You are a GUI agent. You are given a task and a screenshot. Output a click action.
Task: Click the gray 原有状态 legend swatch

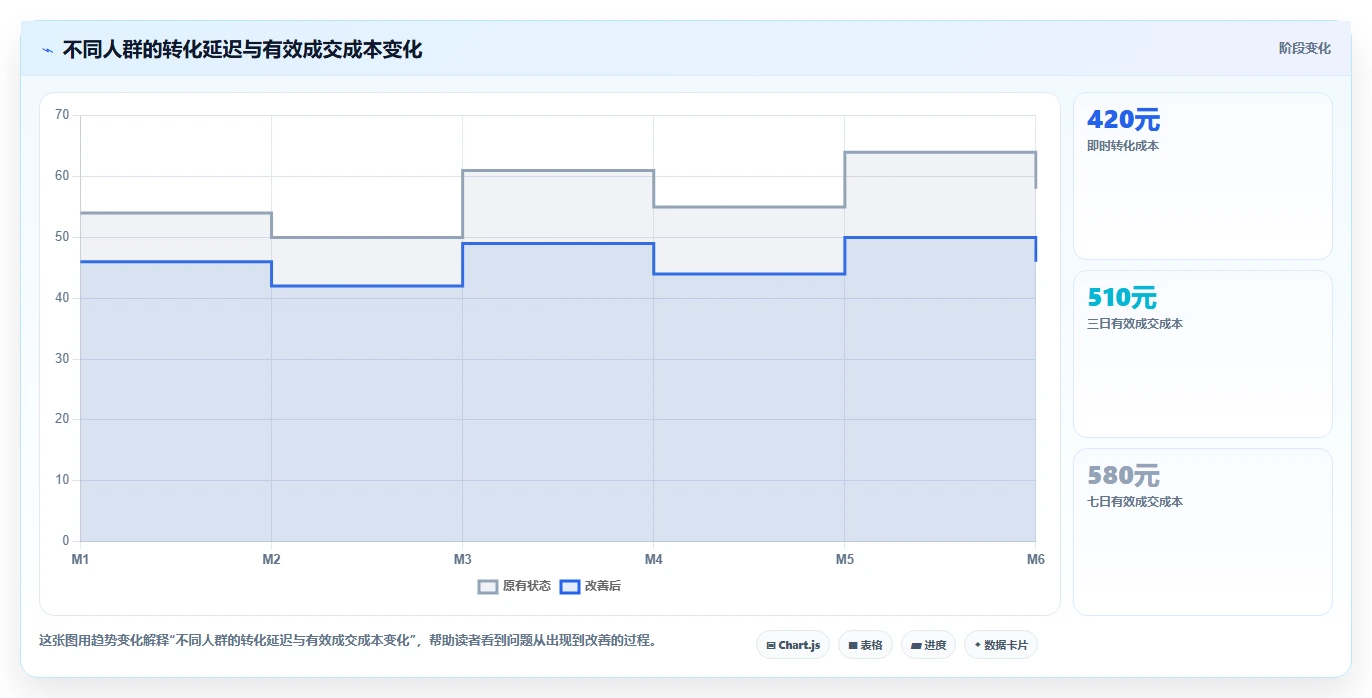488,586
